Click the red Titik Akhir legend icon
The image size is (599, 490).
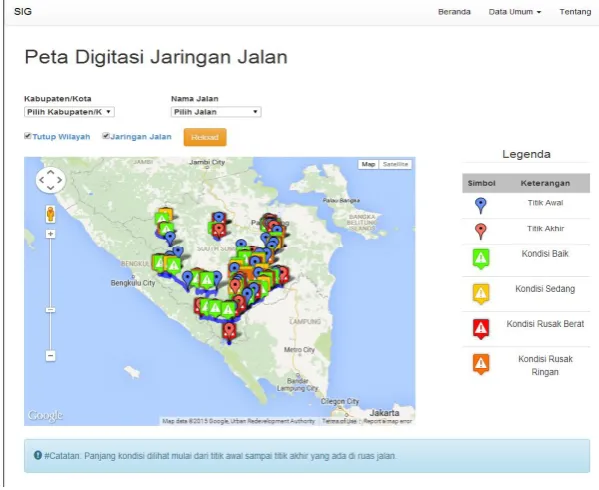pyautogui.click(x=481, y=231)
